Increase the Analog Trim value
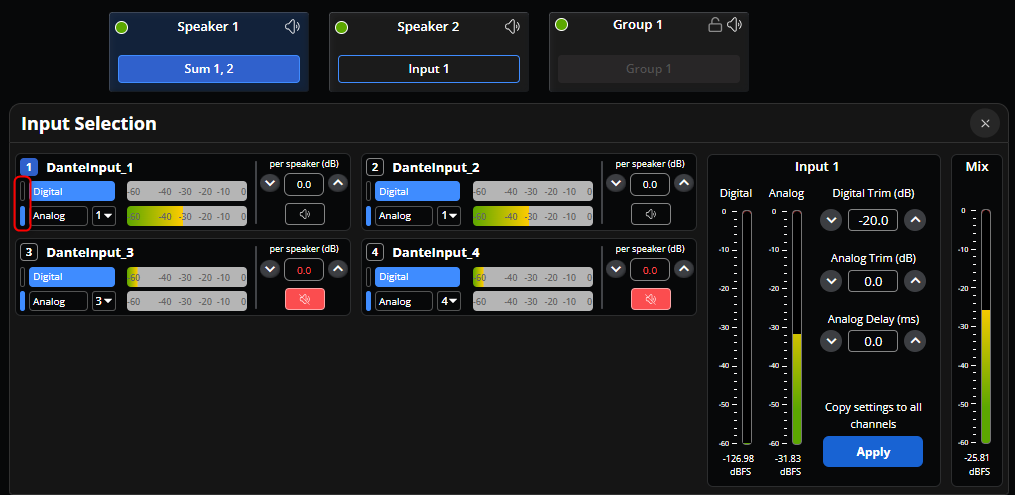 tap(915, 281)
